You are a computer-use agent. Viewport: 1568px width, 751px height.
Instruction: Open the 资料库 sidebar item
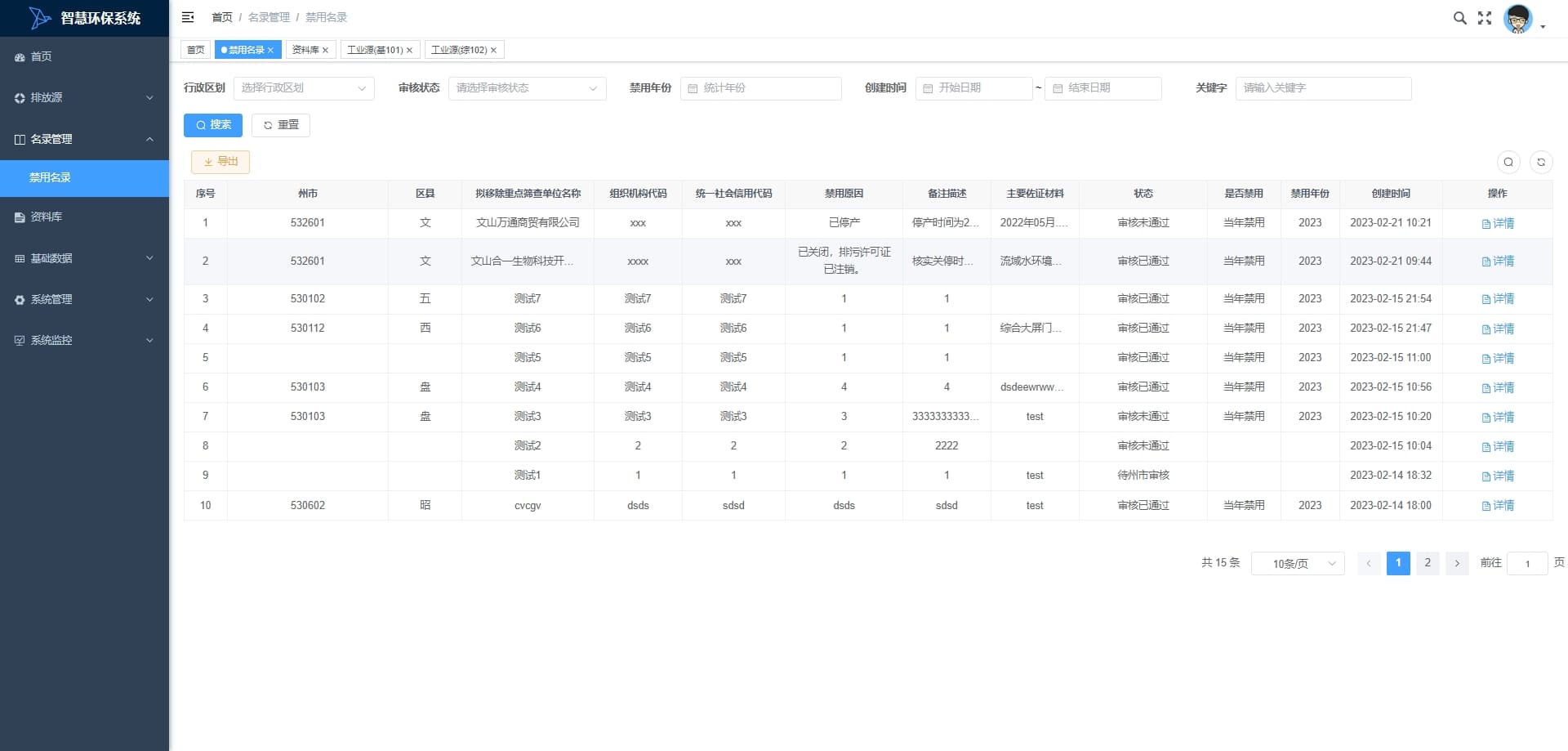coord(84,217)
